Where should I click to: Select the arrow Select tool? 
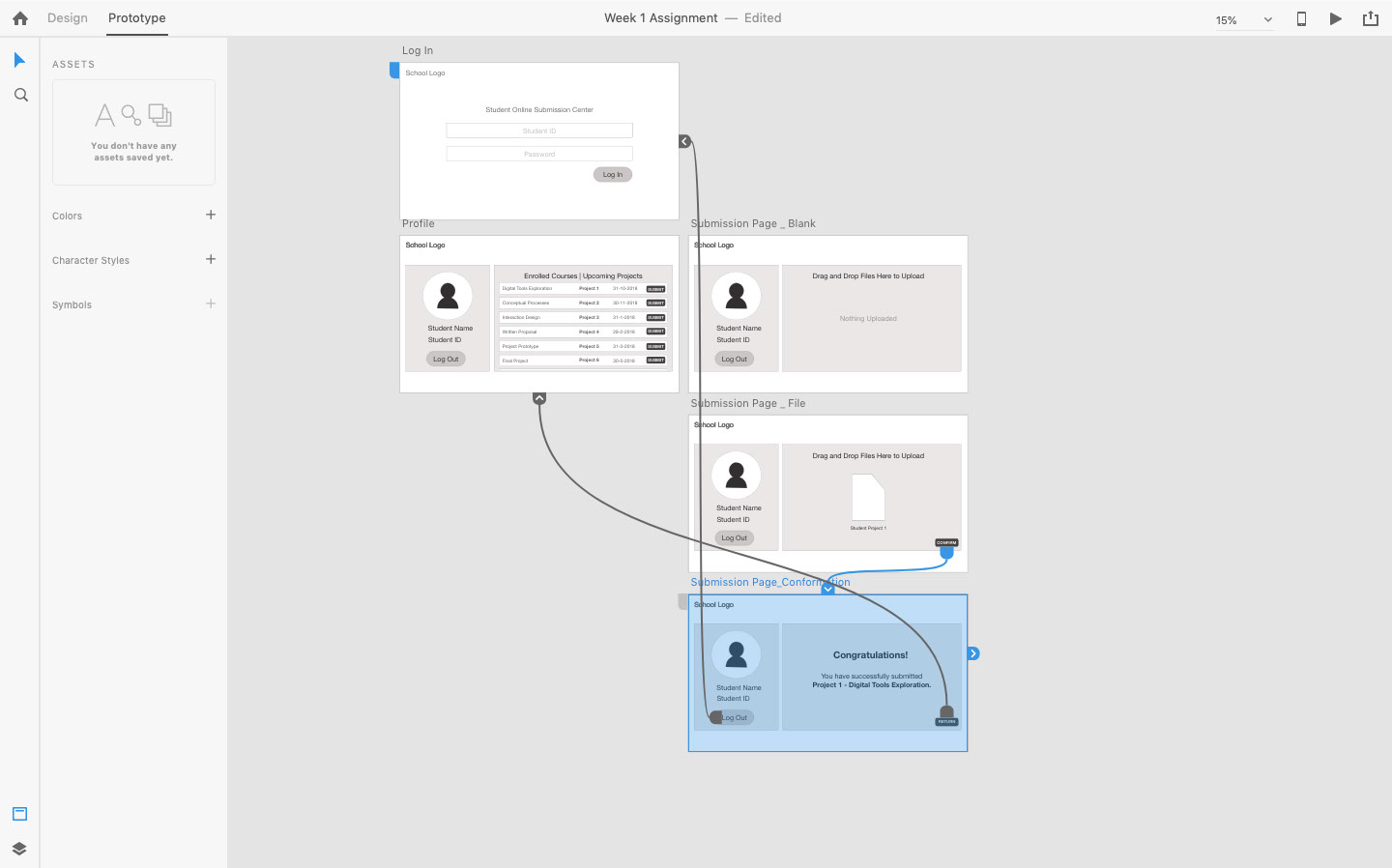(20, 60)
